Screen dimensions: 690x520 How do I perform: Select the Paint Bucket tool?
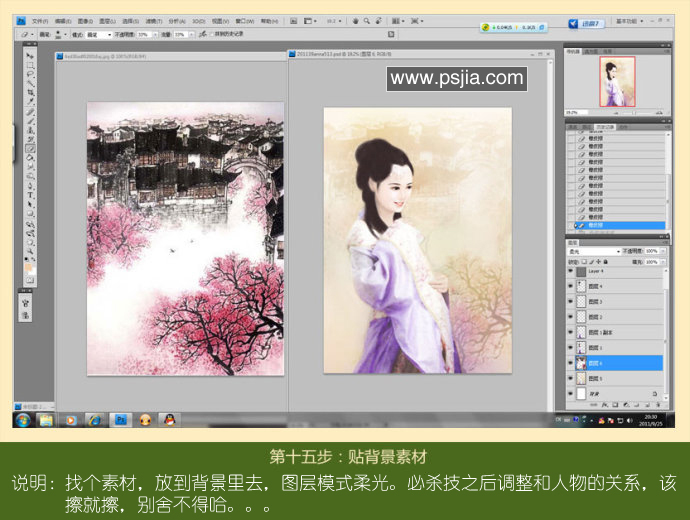coord(30,158)
